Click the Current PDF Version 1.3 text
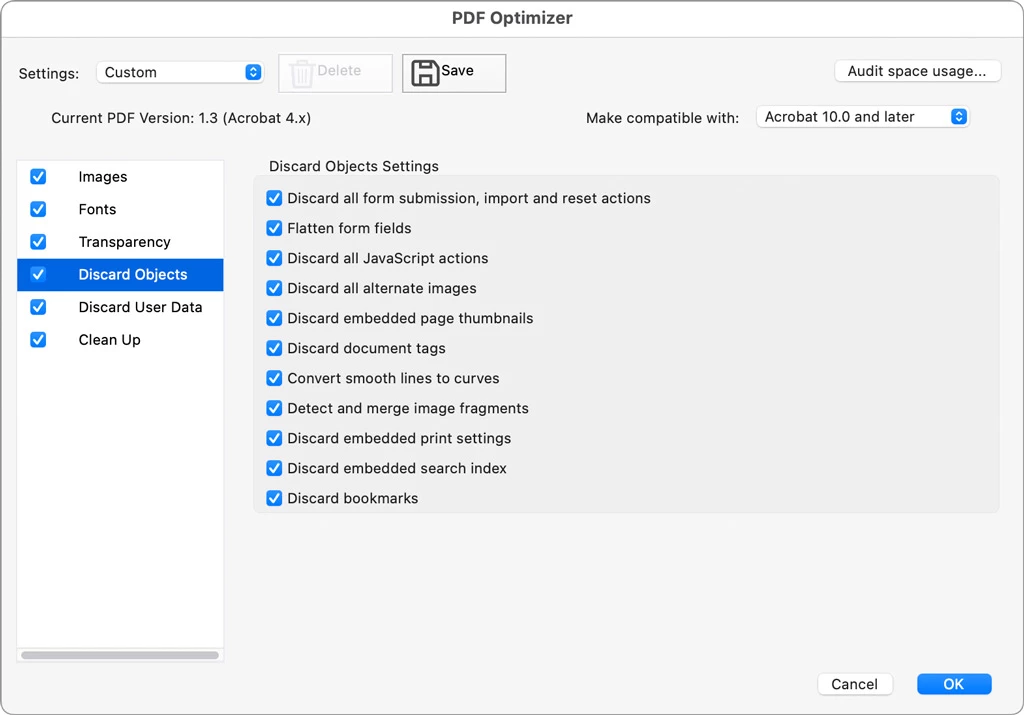Viewport: 1024px width, 715px height. coord(181,118)
